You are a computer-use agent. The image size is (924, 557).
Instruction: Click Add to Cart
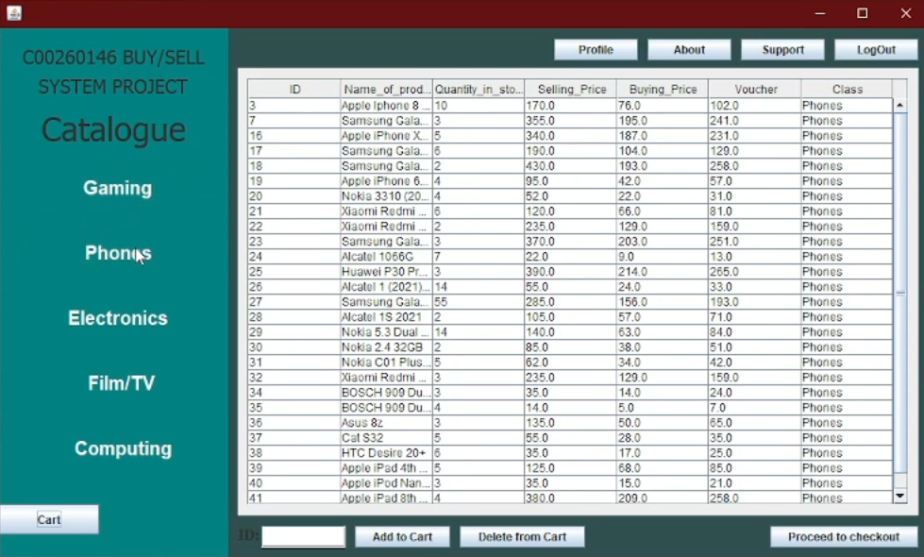pyautogui.click(x=402, y=537)
